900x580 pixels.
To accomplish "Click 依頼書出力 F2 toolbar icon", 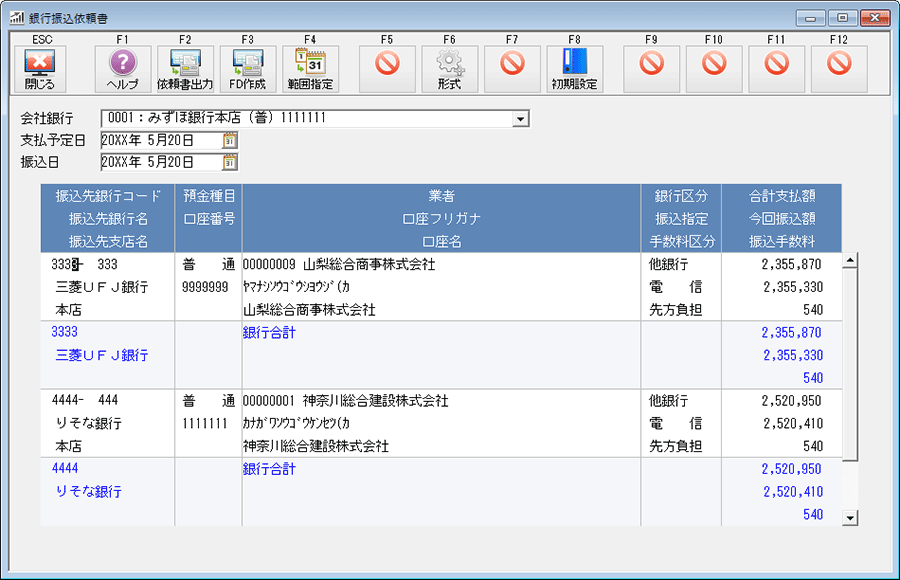I will 185,69.
